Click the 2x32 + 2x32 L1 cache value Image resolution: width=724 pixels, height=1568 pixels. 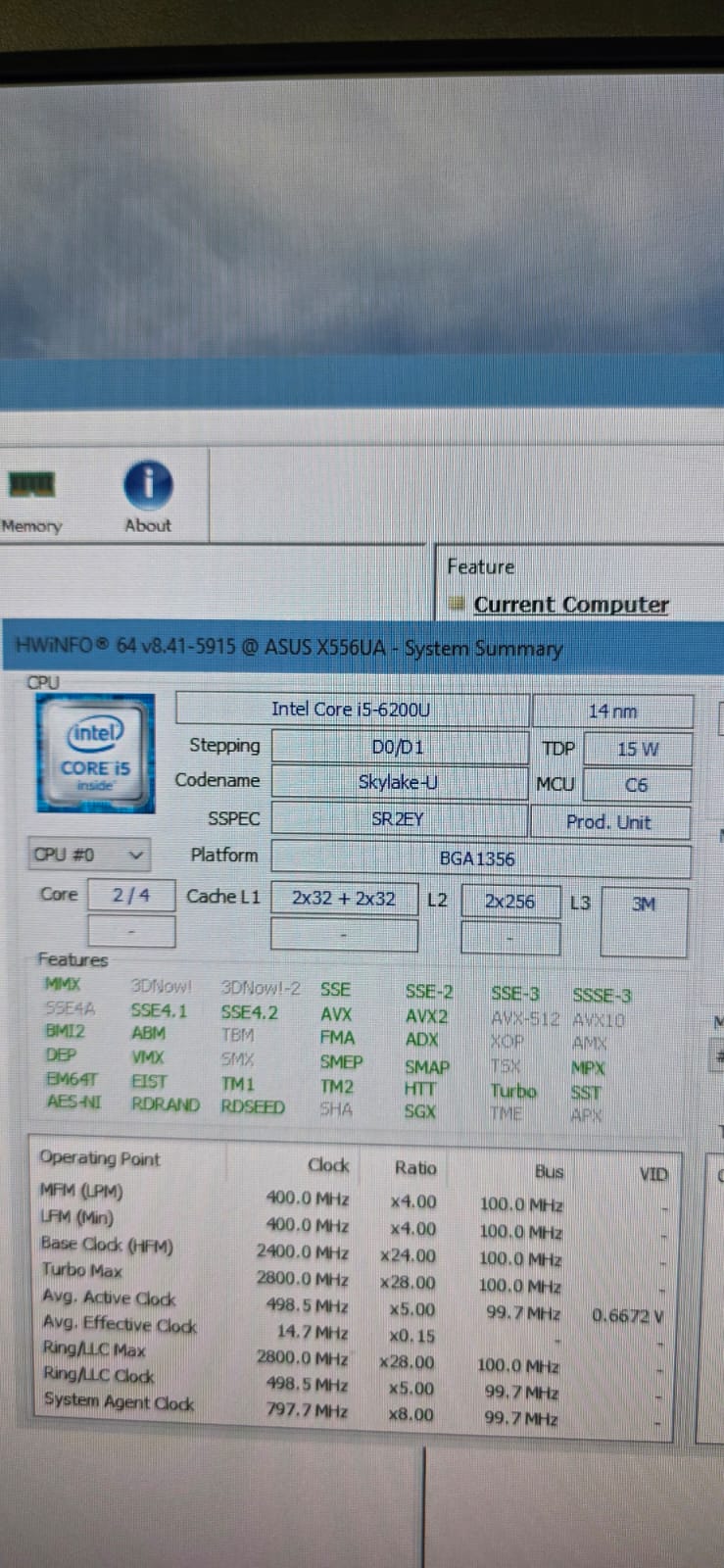[344, 898]
